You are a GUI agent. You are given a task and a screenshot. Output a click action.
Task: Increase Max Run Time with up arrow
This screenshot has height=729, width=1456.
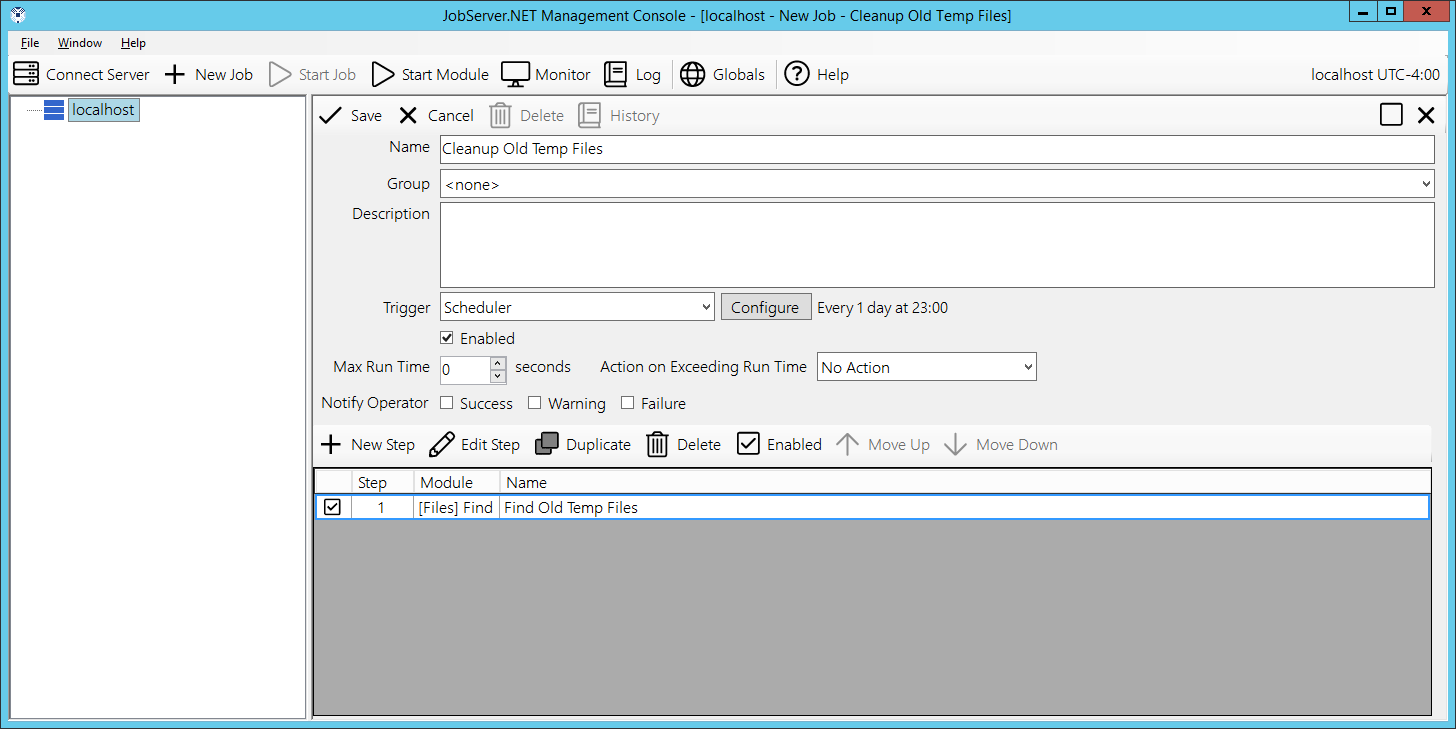pyautogui.click(x=498, y=362)
